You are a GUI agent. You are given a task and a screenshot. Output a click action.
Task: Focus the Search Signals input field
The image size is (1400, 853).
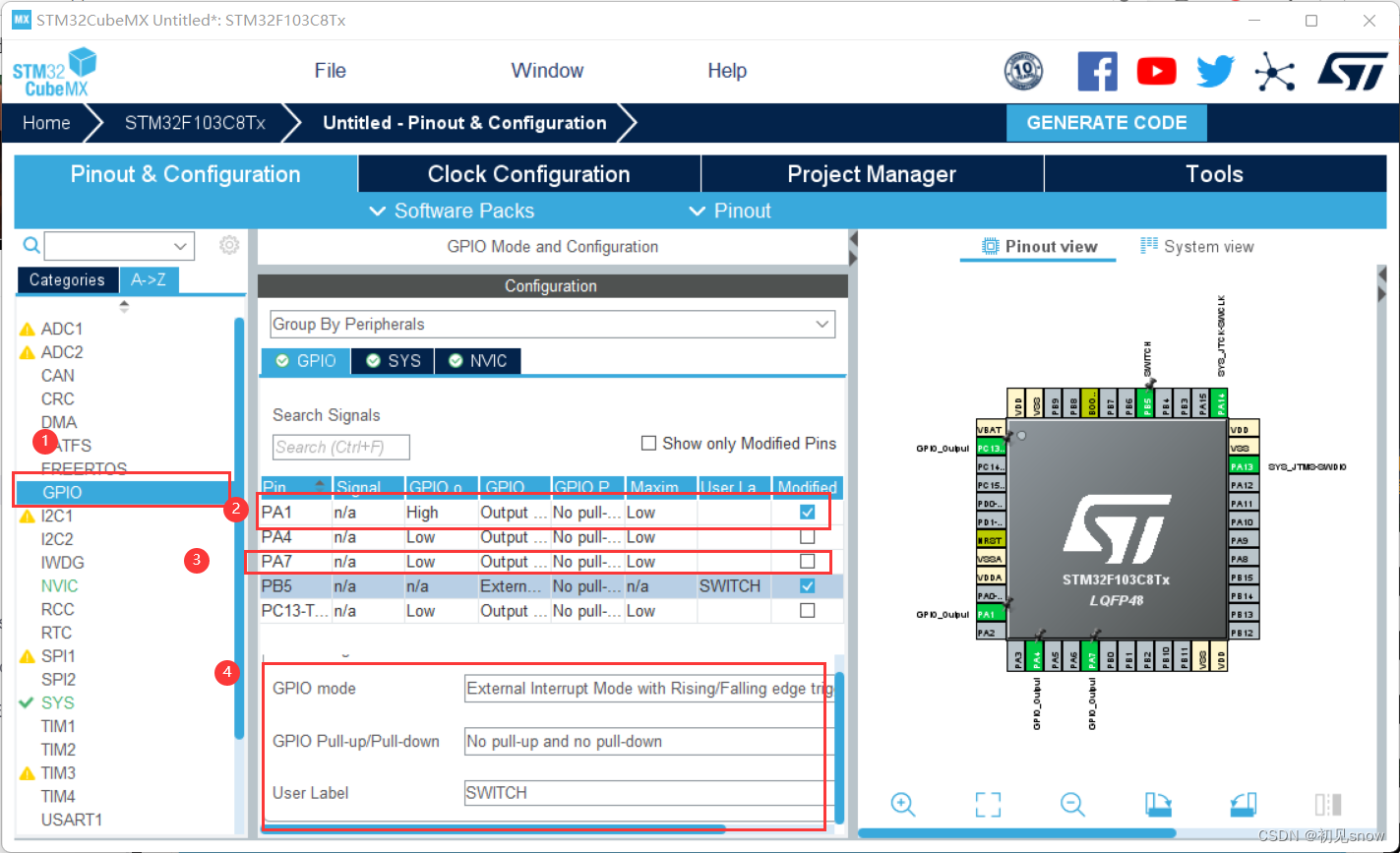pos(341,448)
